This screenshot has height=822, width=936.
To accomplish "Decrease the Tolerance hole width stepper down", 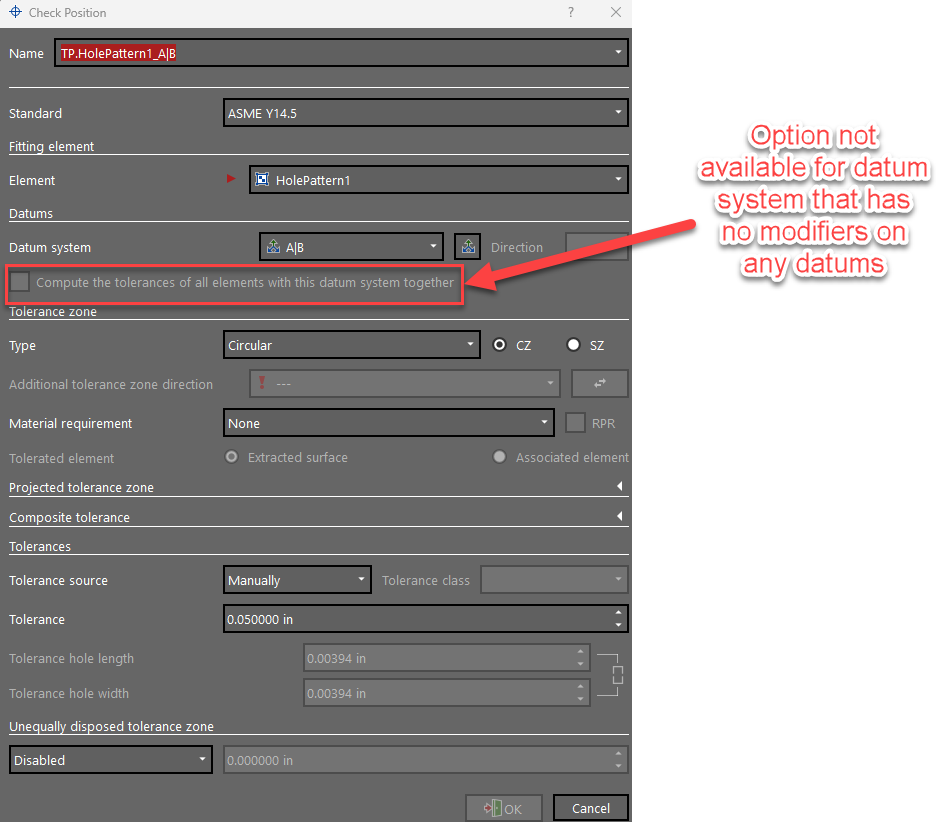I will tap(580, 699).
